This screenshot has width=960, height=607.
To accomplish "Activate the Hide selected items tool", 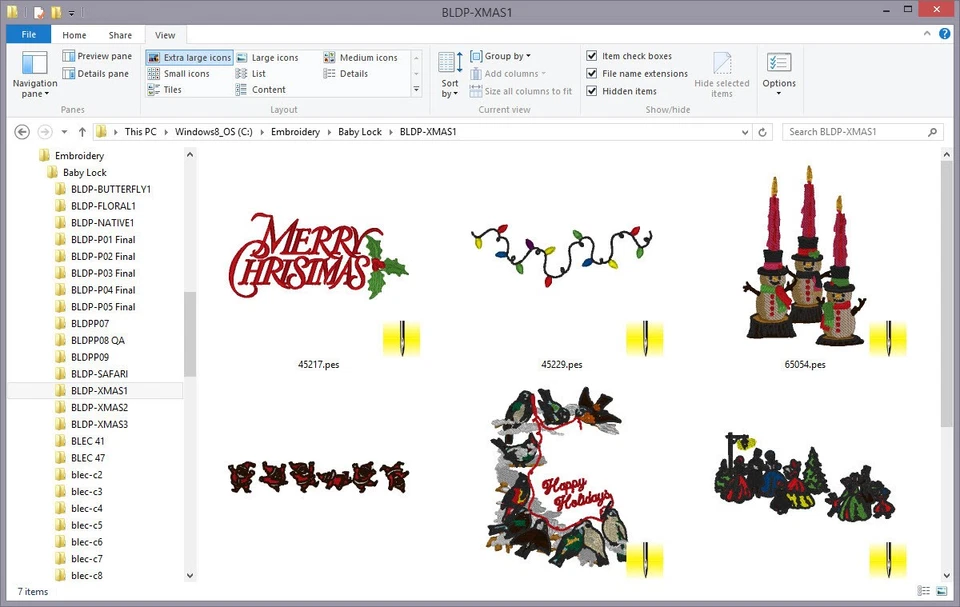I will [722, 73].
